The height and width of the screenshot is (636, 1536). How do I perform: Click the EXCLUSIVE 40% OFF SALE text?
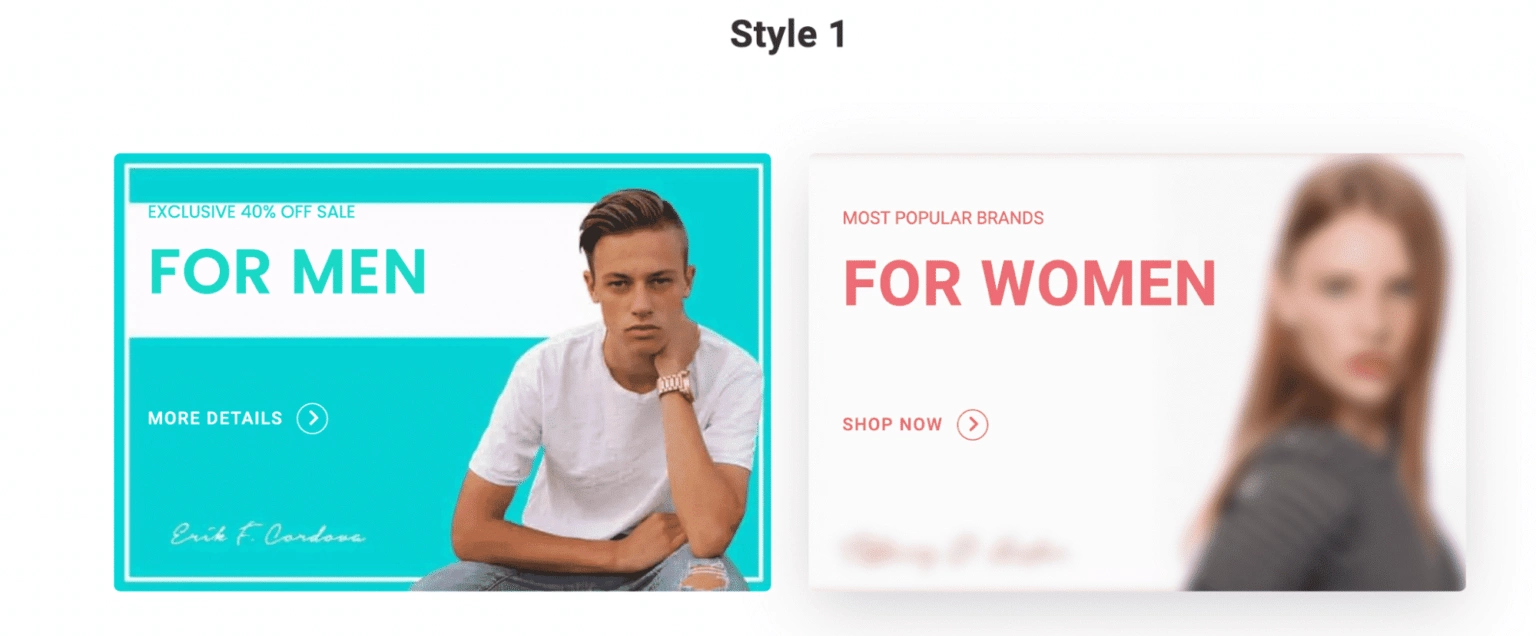point(251,212)
